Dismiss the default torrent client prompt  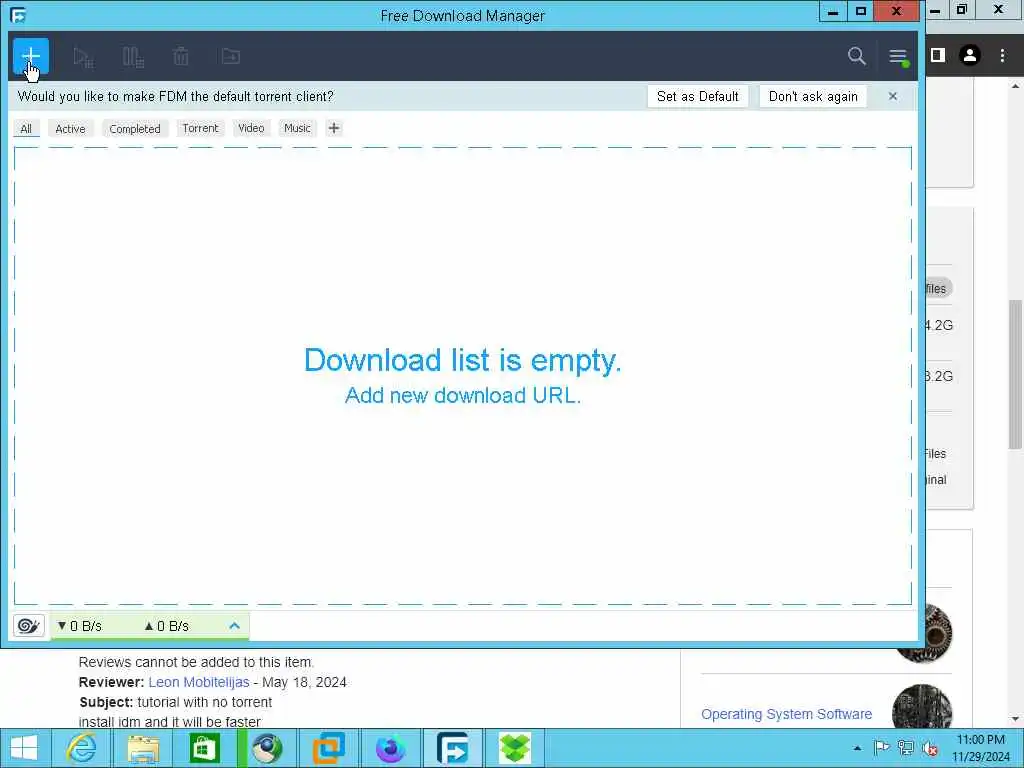[893, 97]
